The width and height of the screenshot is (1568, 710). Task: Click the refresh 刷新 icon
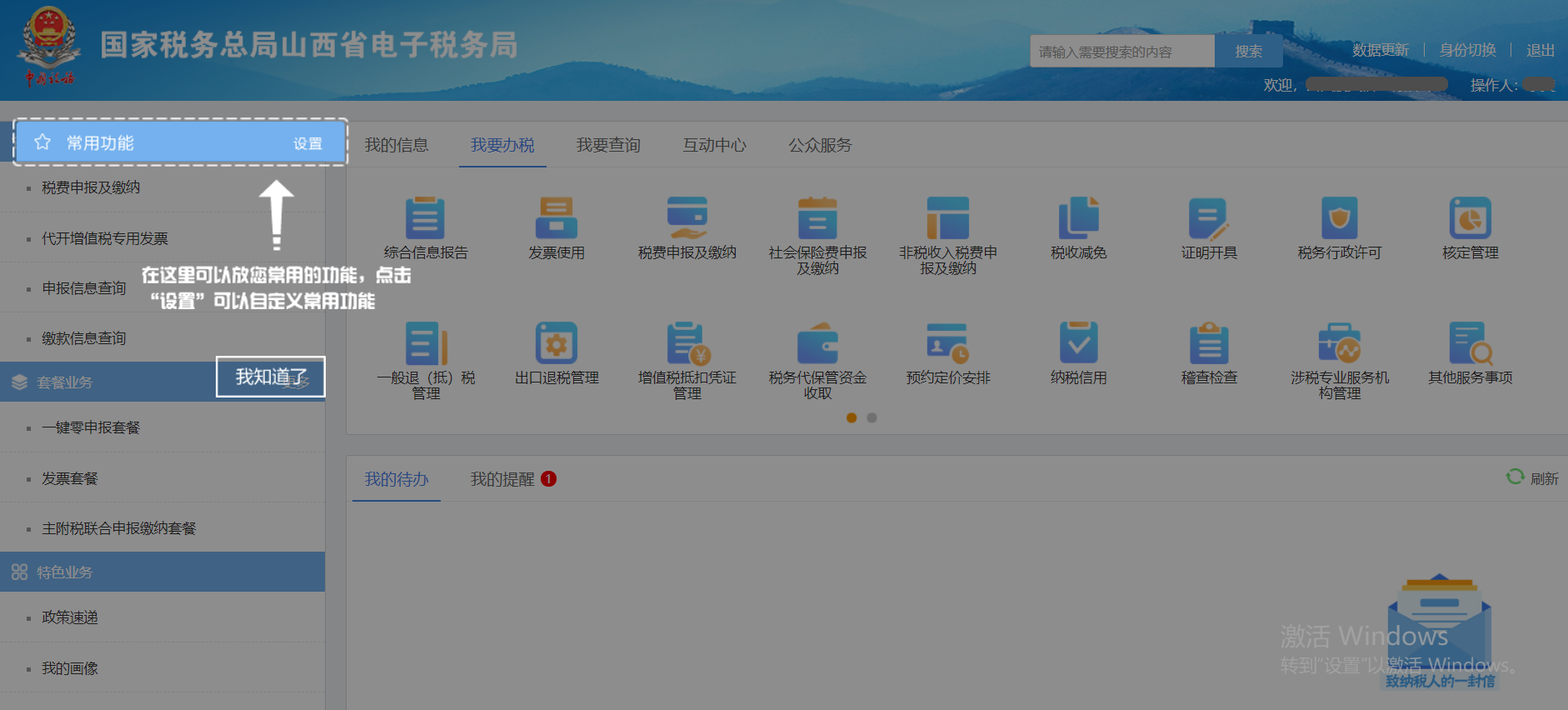click(1515, 477)
